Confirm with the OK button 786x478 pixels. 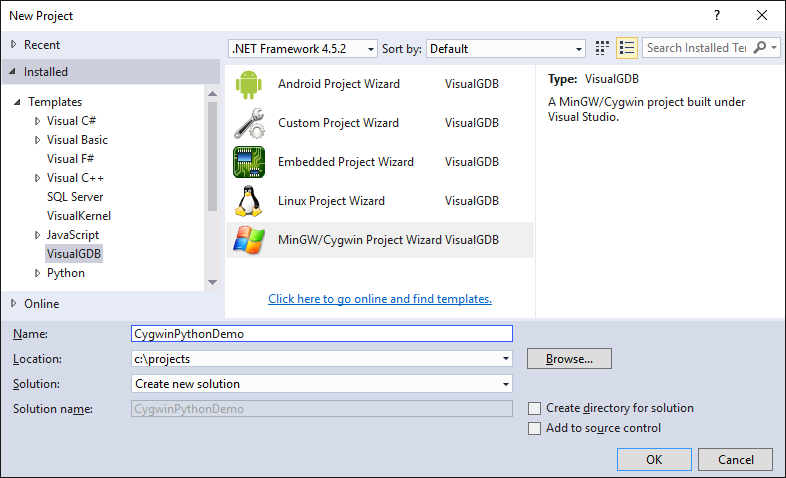coord(654,459)
